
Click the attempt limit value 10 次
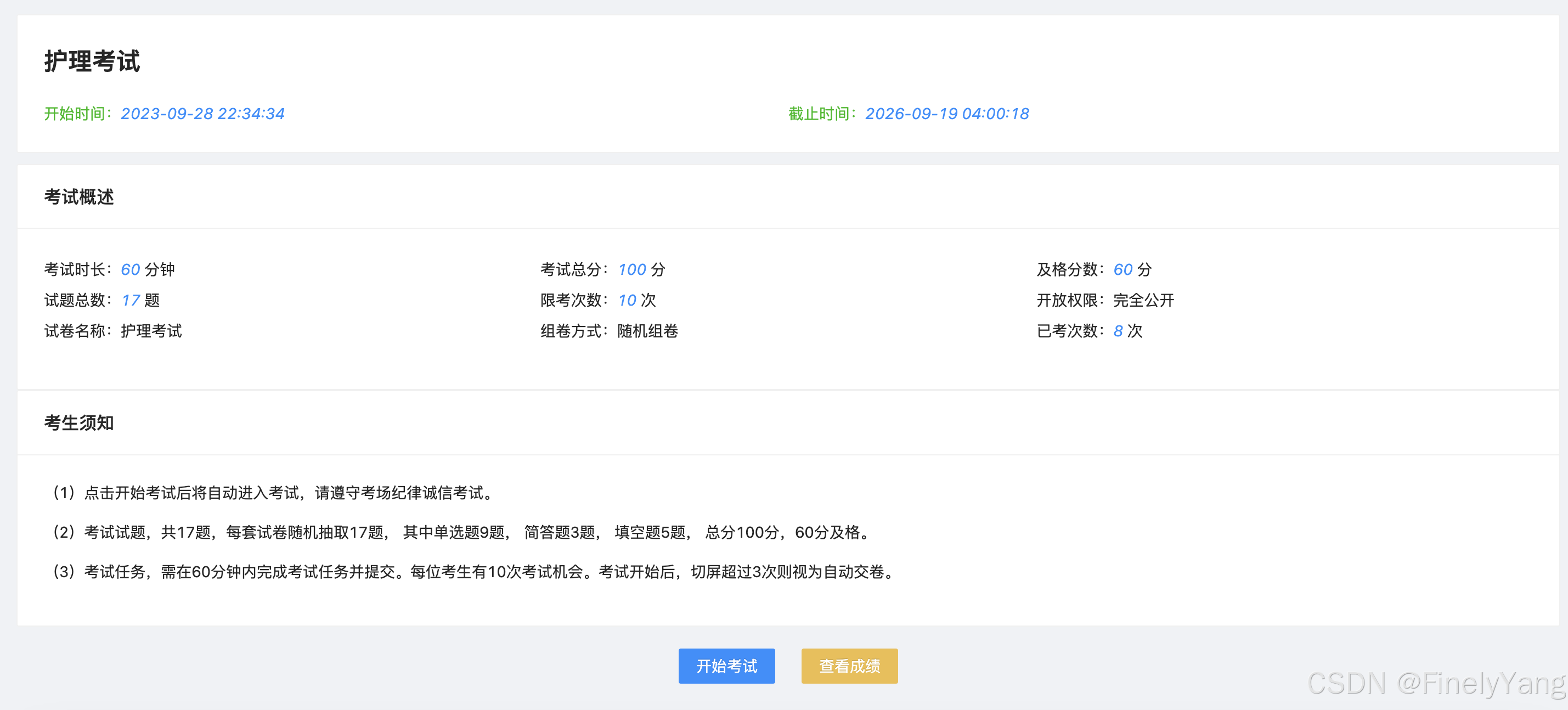[637, 300]
